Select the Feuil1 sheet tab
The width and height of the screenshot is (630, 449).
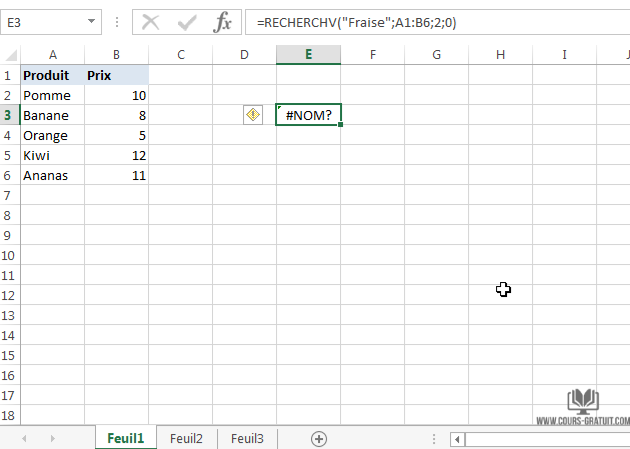(x=126, y=438)
